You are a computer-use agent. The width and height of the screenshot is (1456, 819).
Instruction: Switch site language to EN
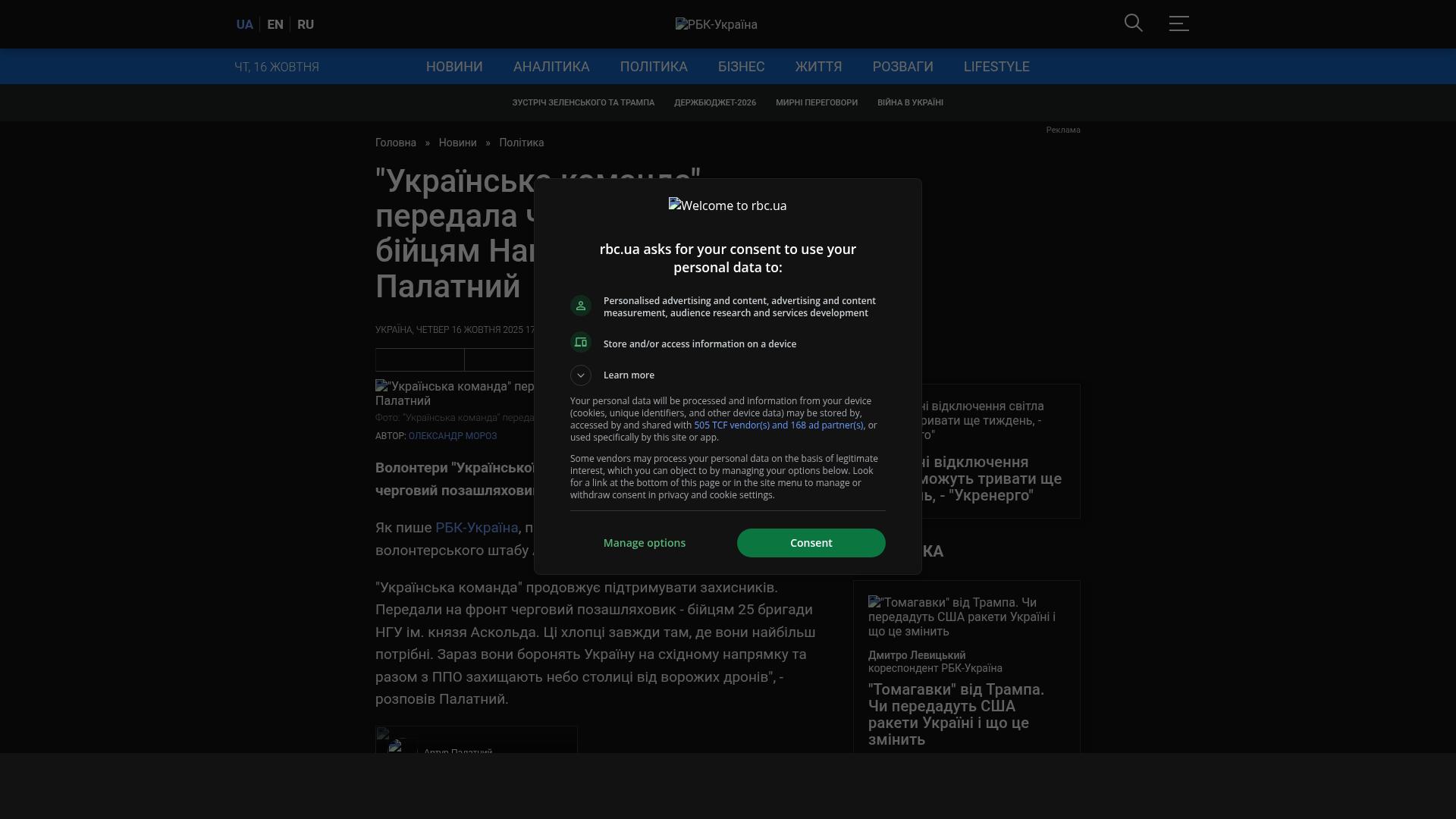(x=275, y=24)
